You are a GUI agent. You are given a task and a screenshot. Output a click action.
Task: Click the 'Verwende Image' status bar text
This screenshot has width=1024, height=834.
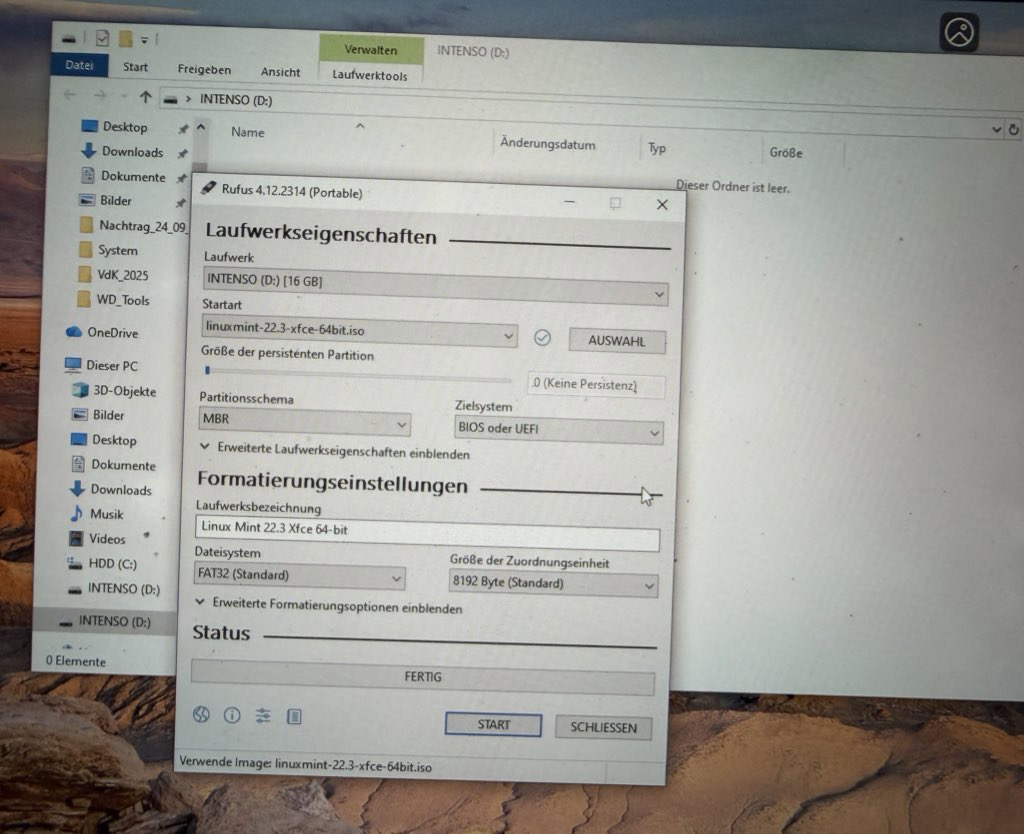tap(305, 764)
